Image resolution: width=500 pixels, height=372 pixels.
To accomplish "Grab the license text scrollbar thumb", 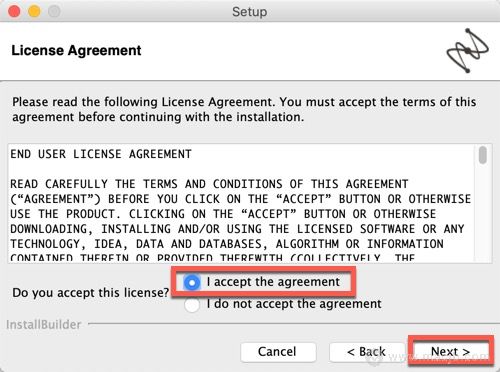I will (482, 155).
